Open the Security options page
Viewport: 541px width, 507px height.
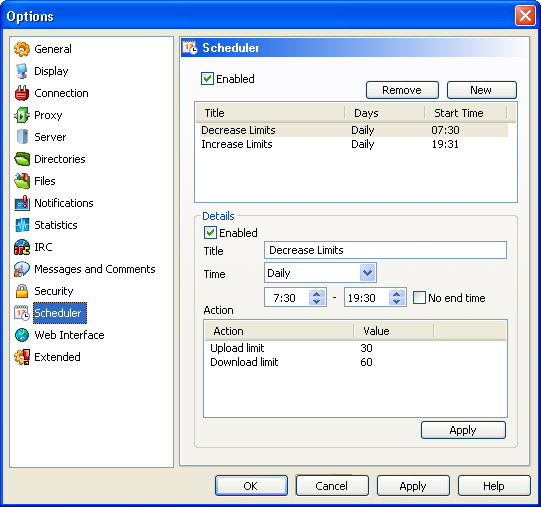tap(53, 291)
